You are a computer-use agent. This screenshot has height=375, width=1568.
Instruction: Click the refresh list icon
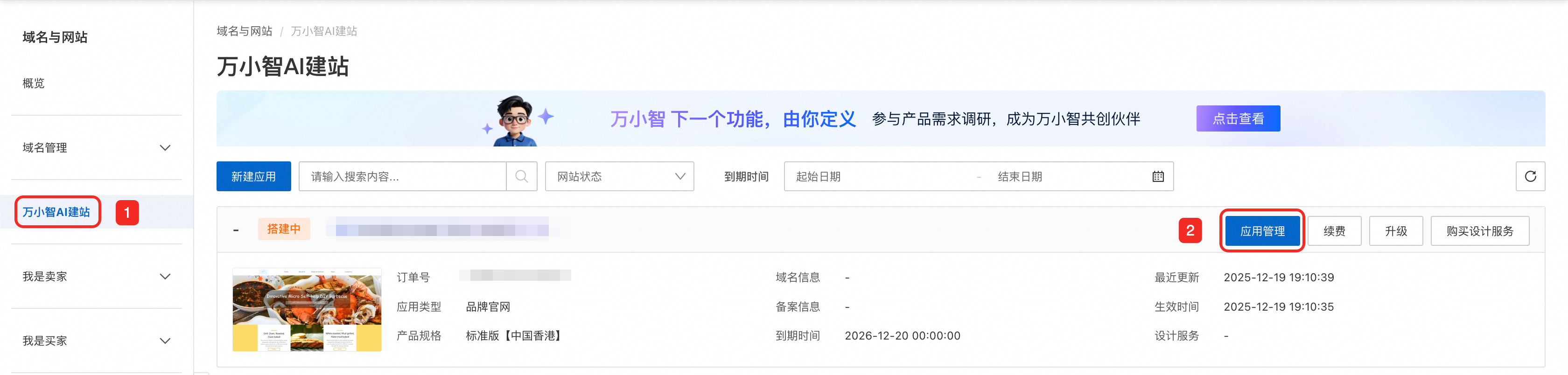point(1530,177)
